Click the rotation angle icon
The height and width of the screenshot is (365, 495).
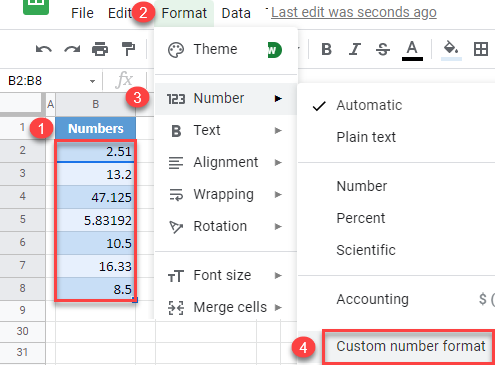pyautogui.click(x=176, y=227)
